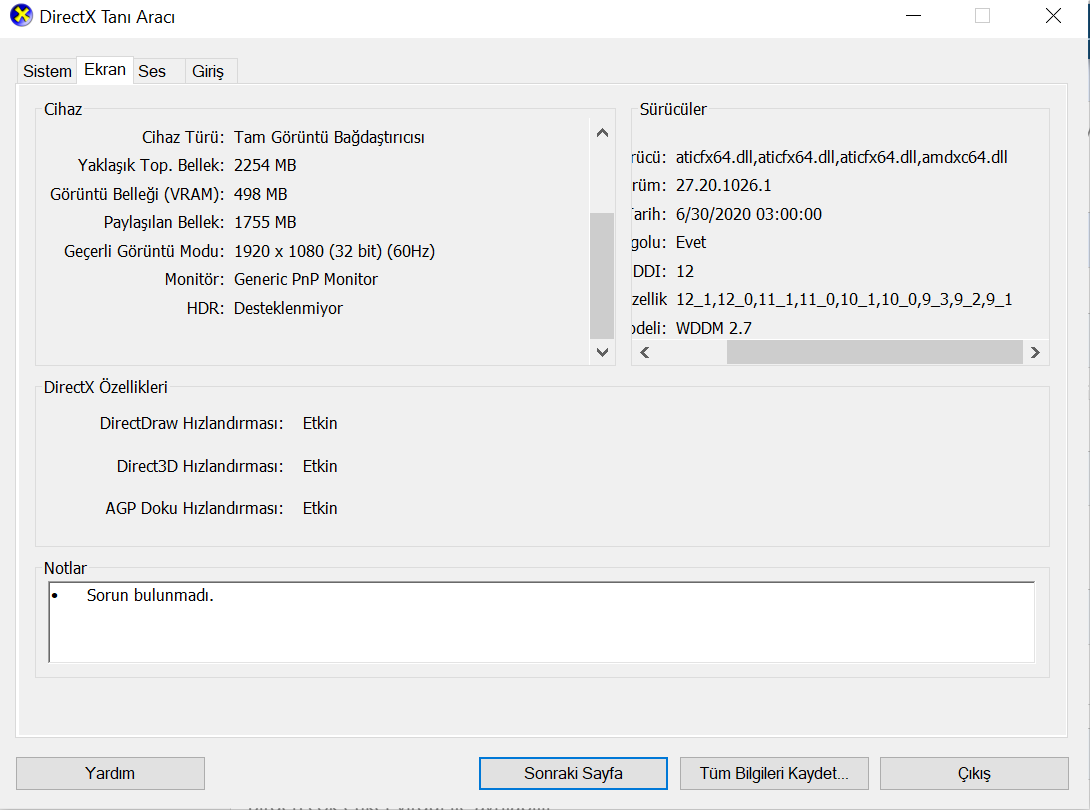Click 'Etkin' next to Direct3D Hızlandırması

click(320, 466)
